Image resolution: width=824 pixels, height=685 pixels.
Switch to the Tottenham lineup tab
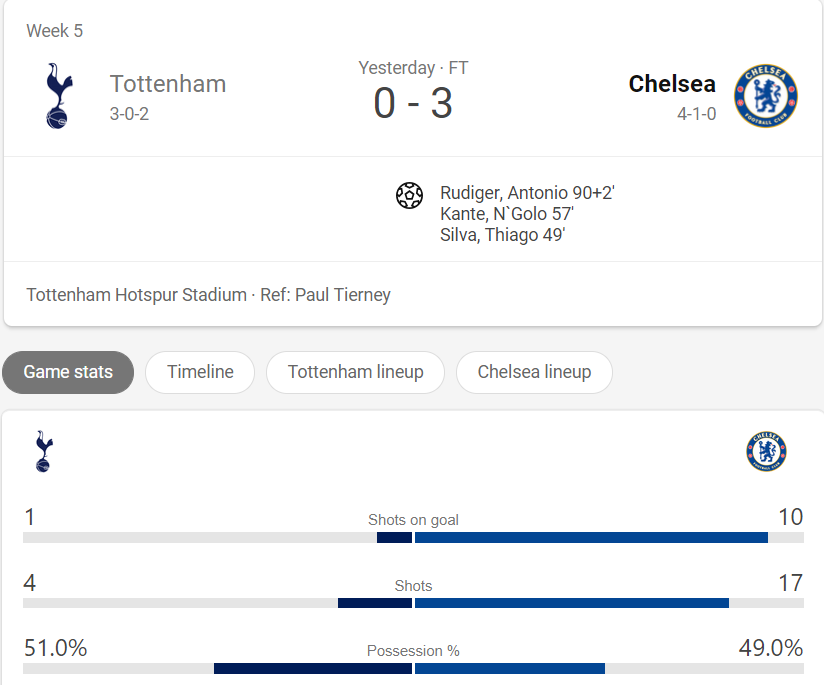pos(355,372)
